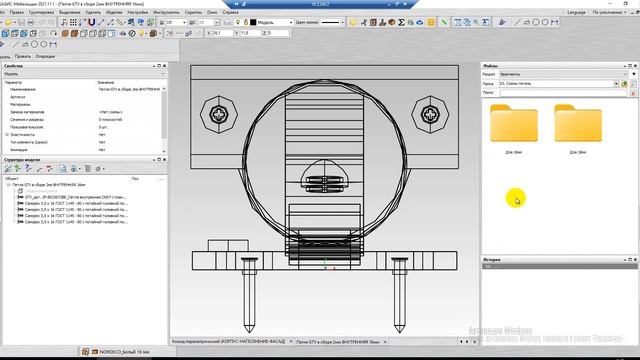640x360 pixels.
Task: Click the yellow bulb icon in second toolbar
Action: [x=142, y=33]
